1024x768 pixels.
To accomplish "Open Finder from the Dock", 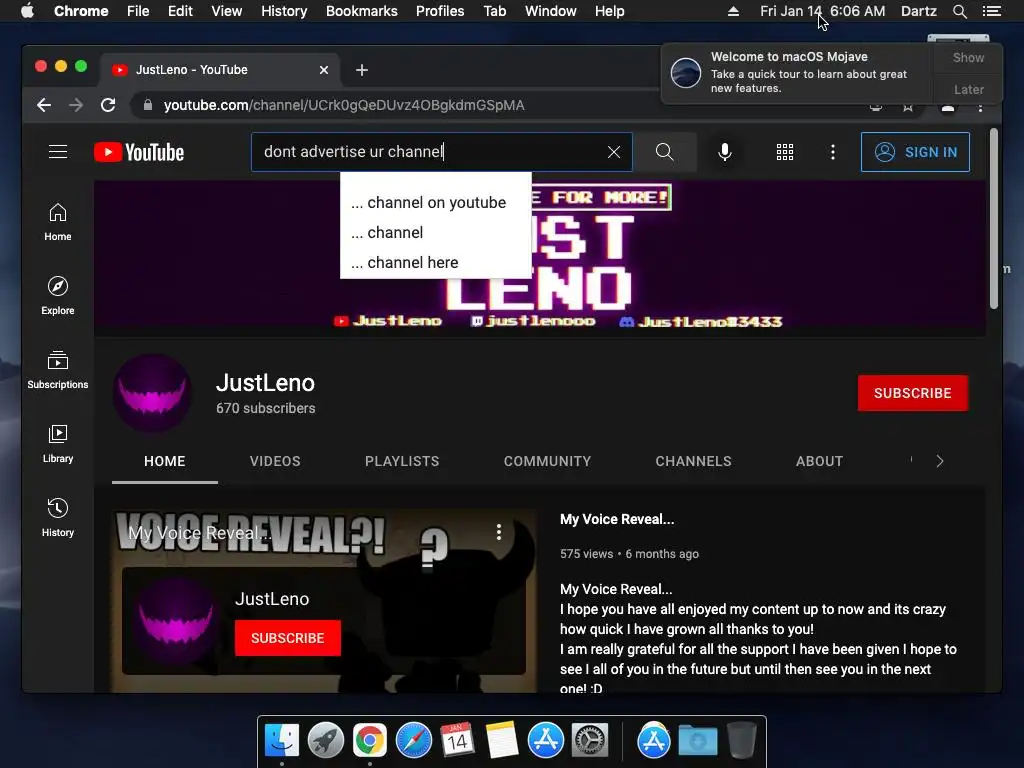I will pyautogui.click(x=282, y=741).
